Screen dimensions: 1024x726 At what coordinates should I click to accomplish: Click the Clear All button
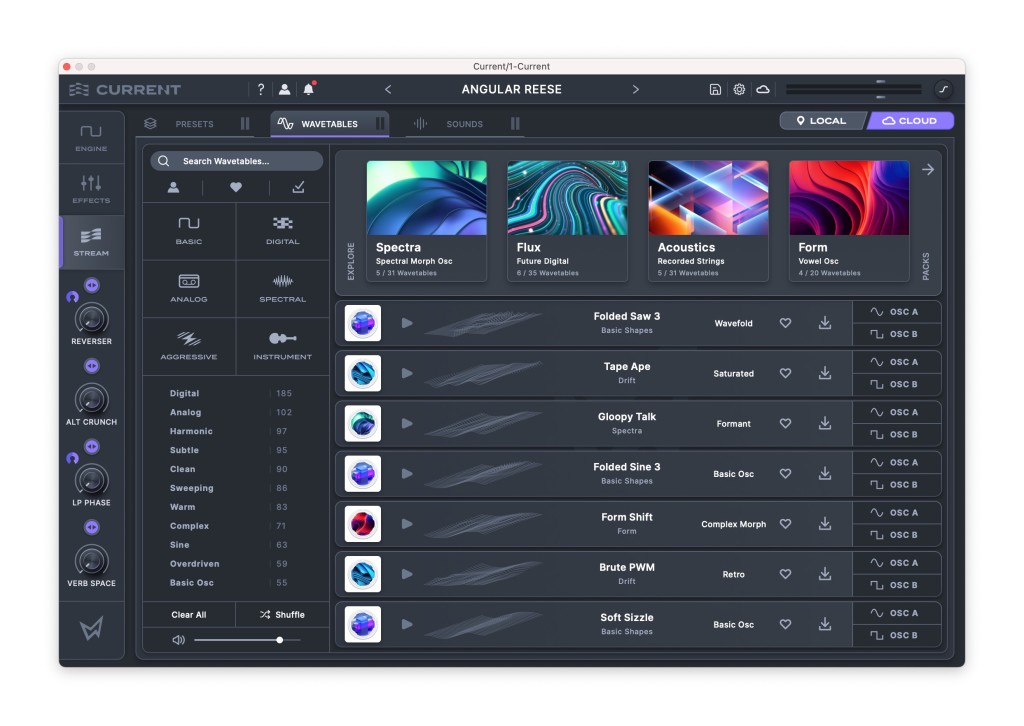click(x=189, y=614)
